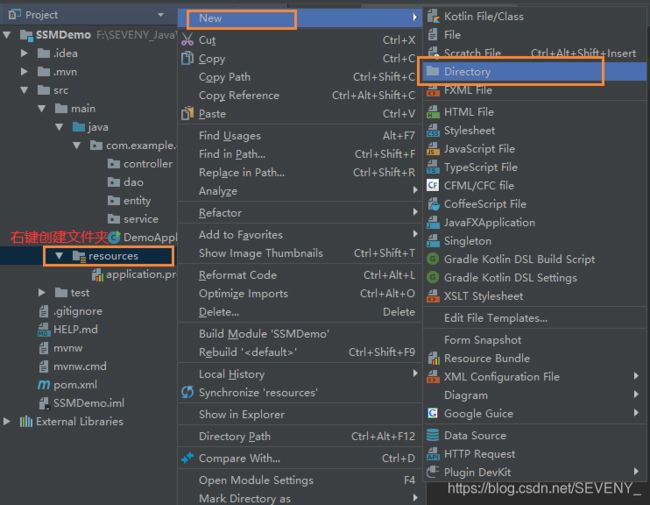Click the CFML/CFC file icon
The height and width of the screenshot is (505, 650).
(x=433, y=185)
